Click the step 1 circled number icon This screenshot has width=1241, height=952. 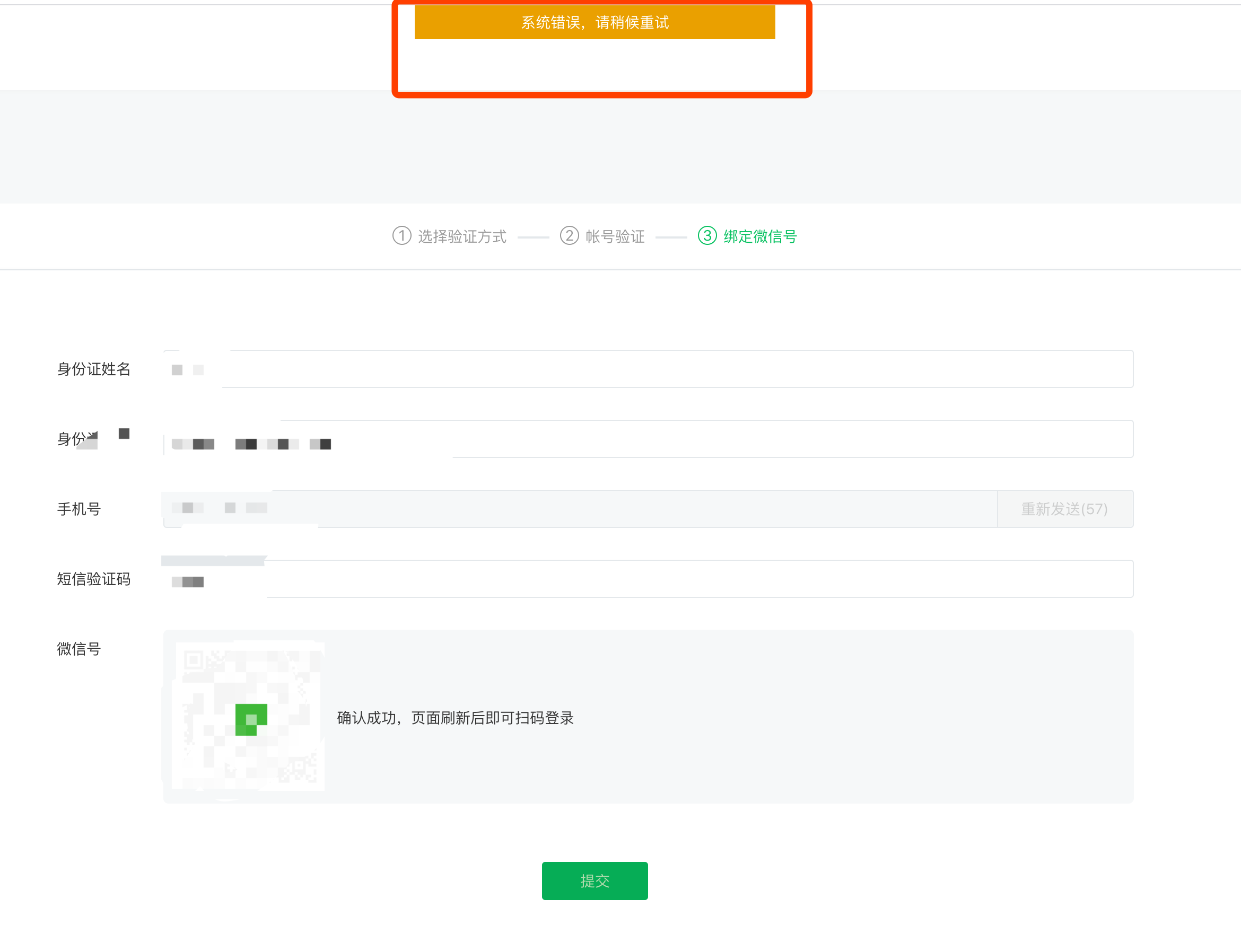[x=401, y=236]
